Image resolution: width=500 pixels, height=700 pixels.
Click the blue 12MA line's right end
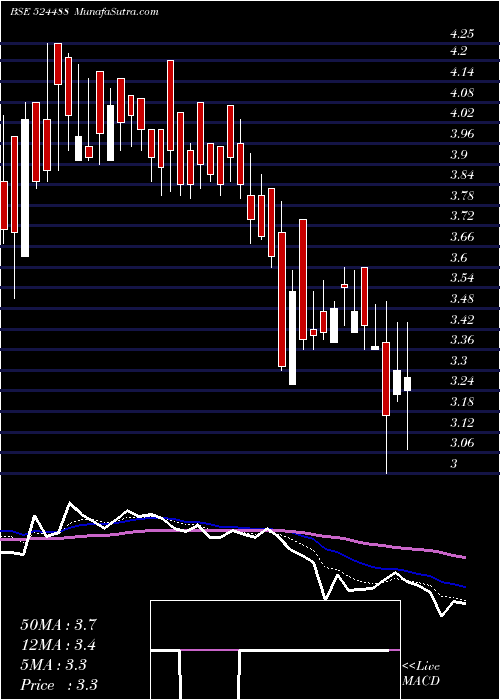pyautogui.click(x=464, y=587)
